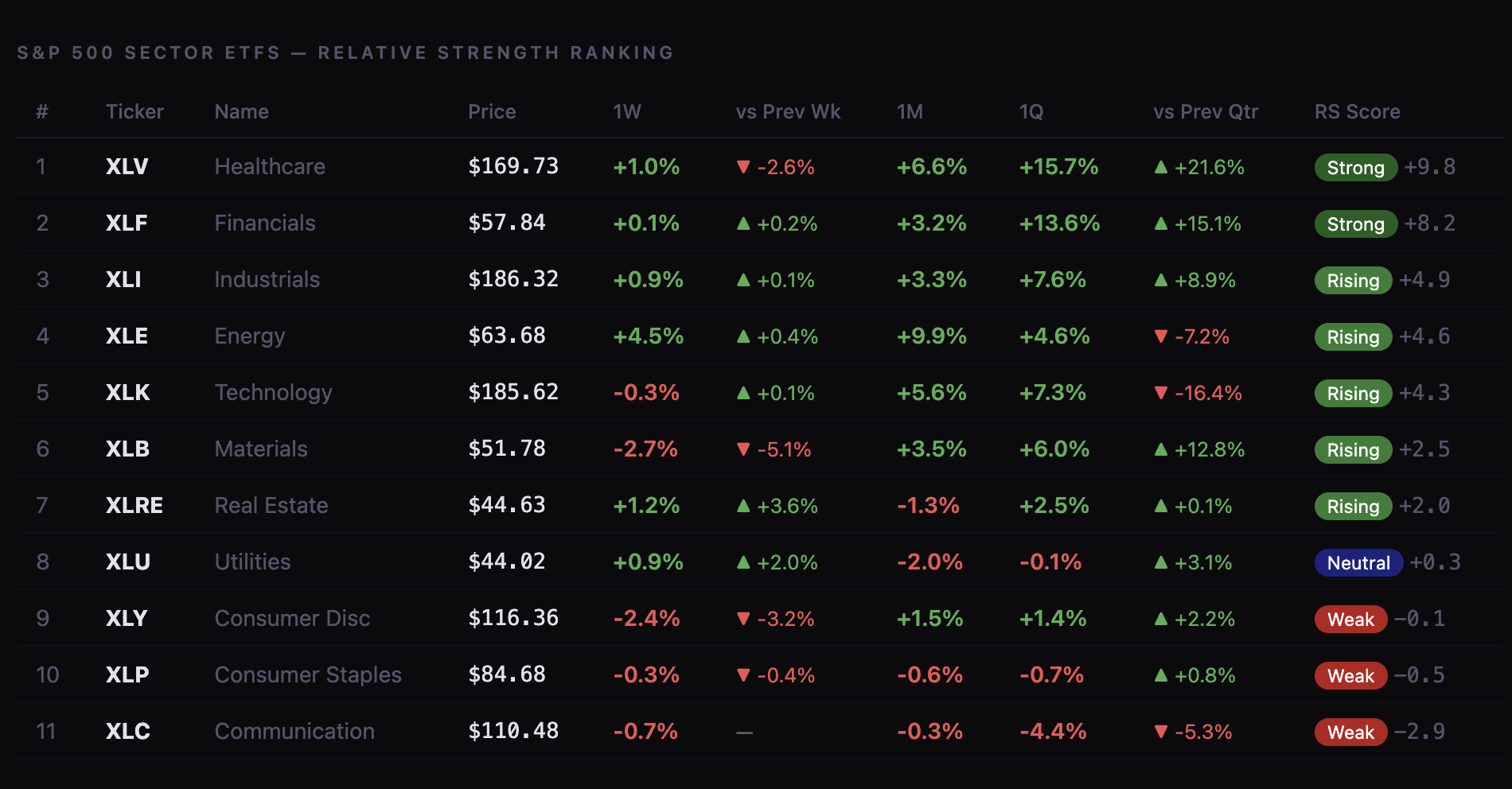This screenshot has width=1512, height=789.
Task: Click the +9.9% one-month value
Action: coord(932,336)
